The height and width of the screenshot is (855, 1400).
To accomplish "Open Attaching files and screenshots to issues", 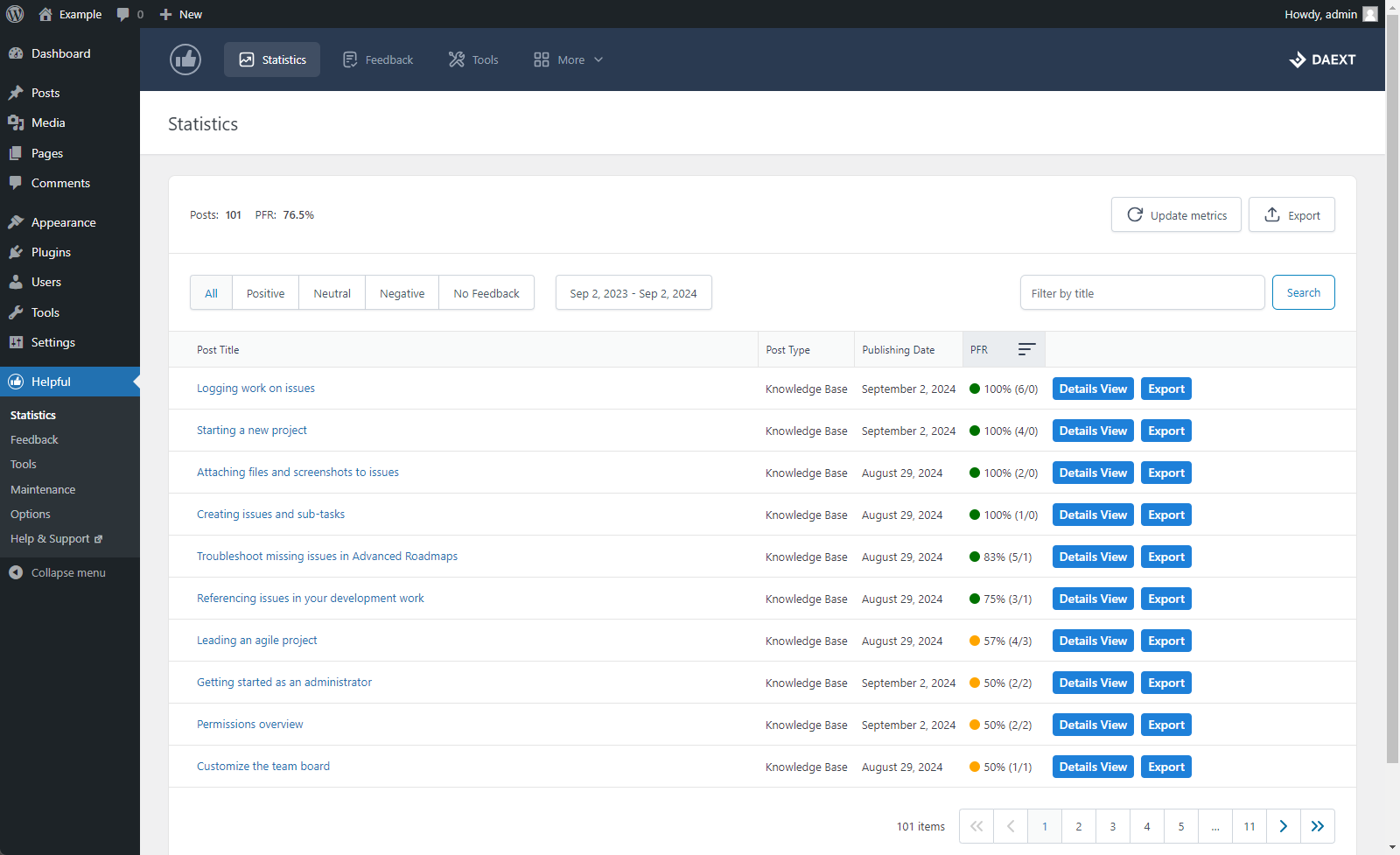I will (x=297, y=473).
